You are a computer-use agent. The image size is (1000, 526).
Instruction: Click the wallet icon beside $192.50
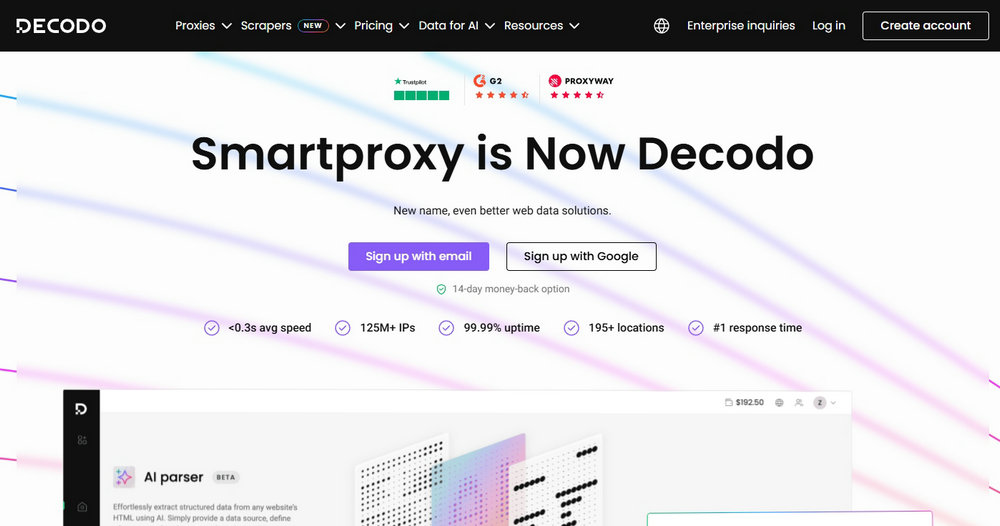[728, 402]
